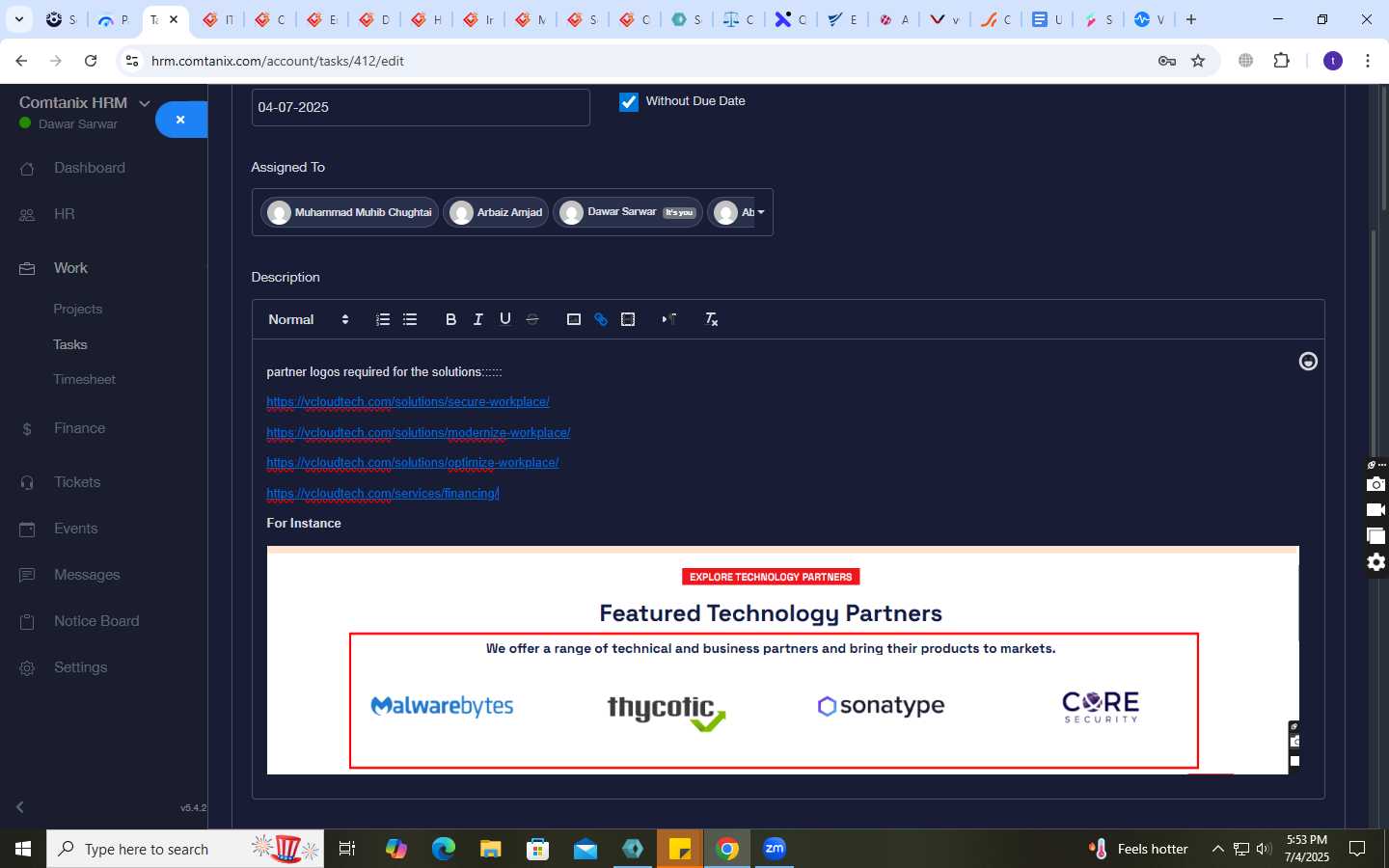This screenshot has width=1389, height=868.
Task: Insert numbered list in description editor
Action: pos(383,319)
